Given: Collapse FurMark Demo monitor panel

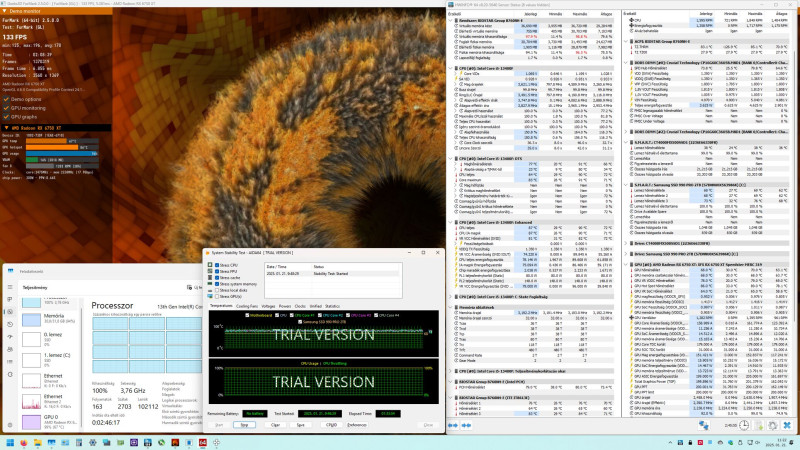Looking at the screenshot, I should 5,11.
